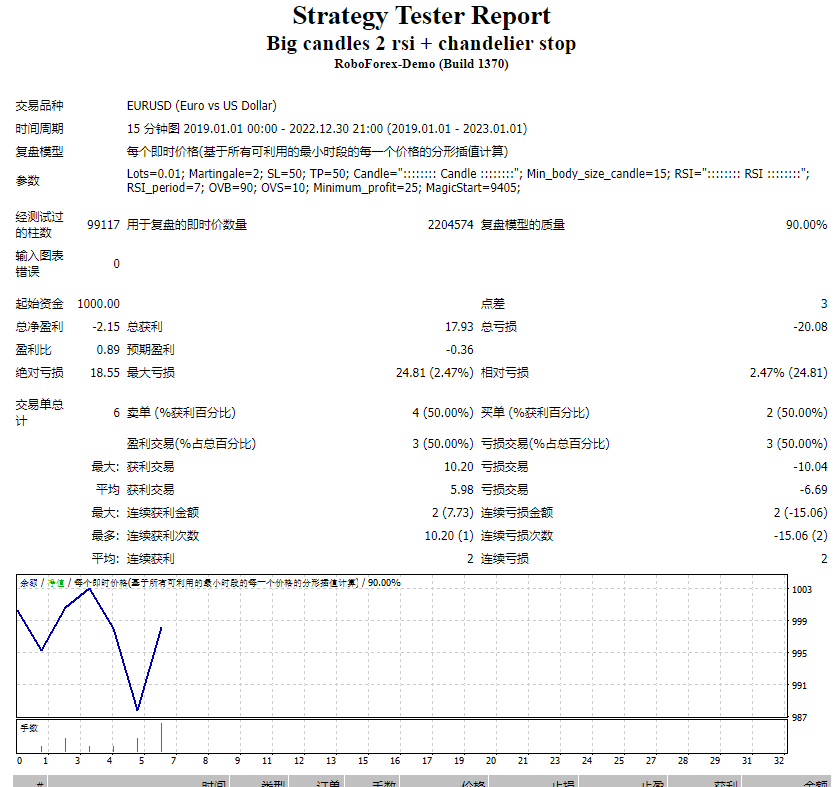
Task: Click initial deposit value 1000.00
Action: tap(99, 303)
